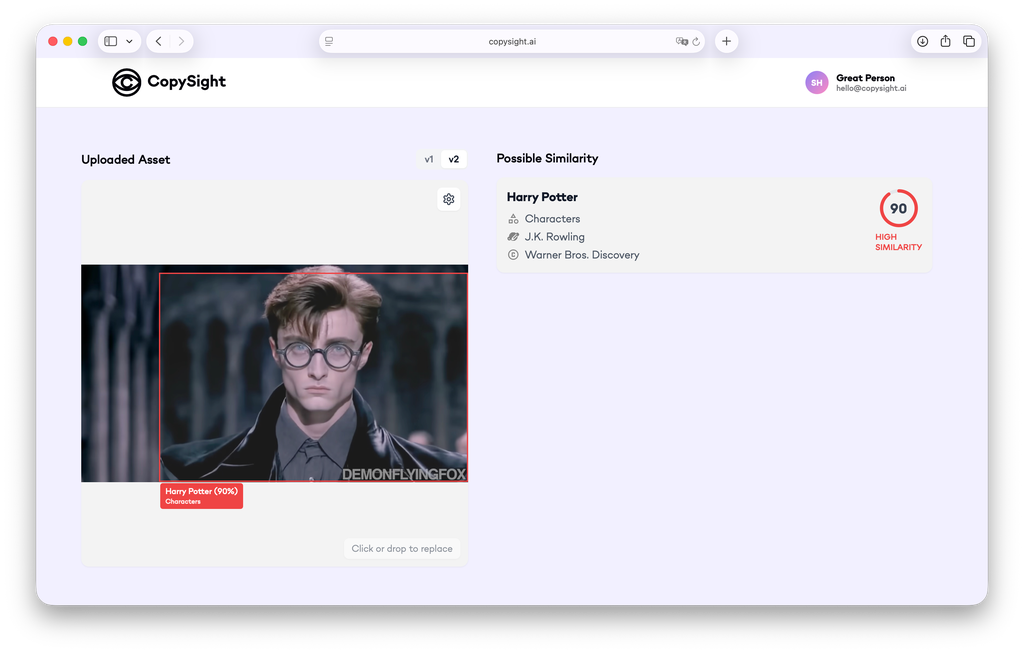Click the Characters text in the card
Screen dimensions: 1024x653
click(x=552, y=219)
